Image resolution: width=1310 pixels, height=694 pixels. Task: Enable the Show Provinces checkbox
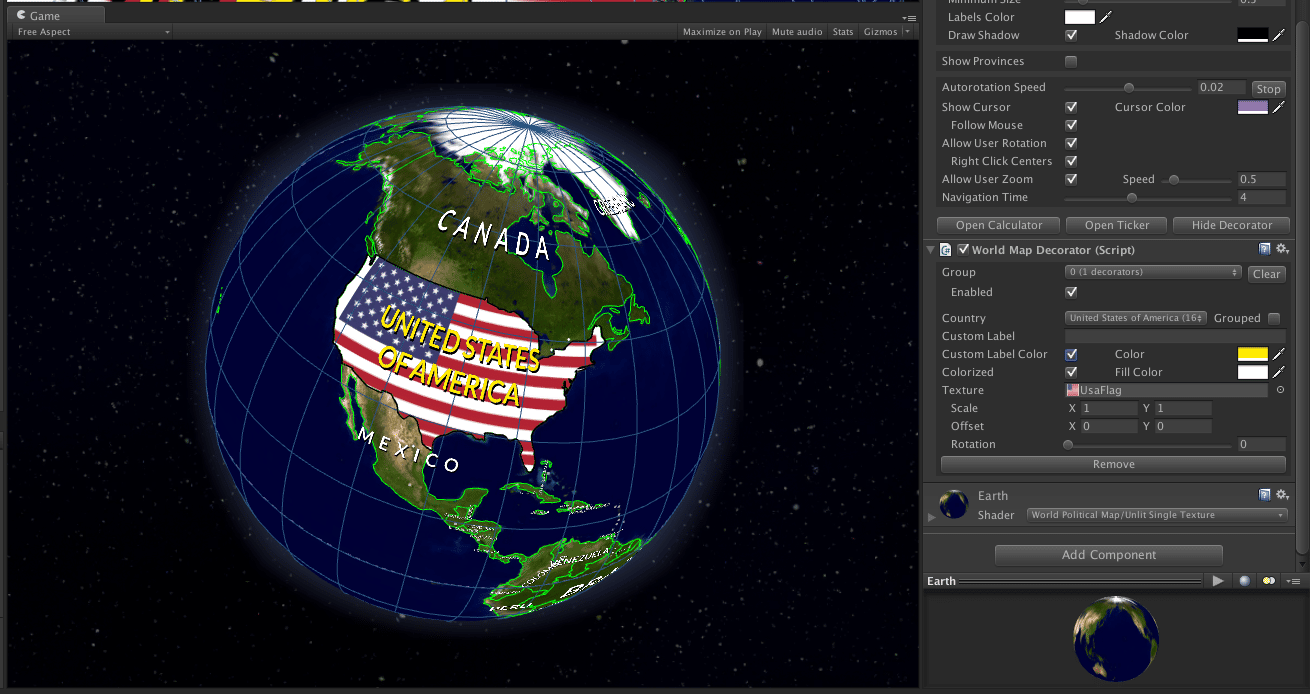click(1071, 61)
